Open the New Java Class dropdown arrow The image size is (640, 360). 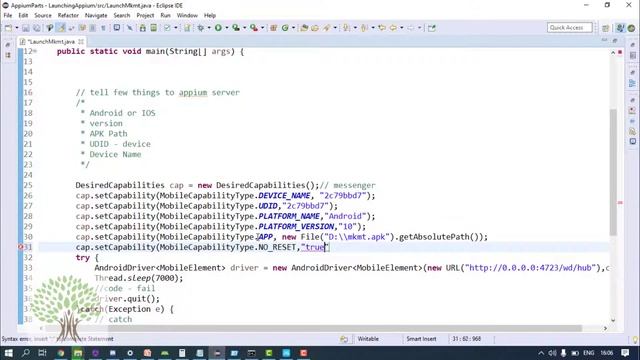(293, 28)
